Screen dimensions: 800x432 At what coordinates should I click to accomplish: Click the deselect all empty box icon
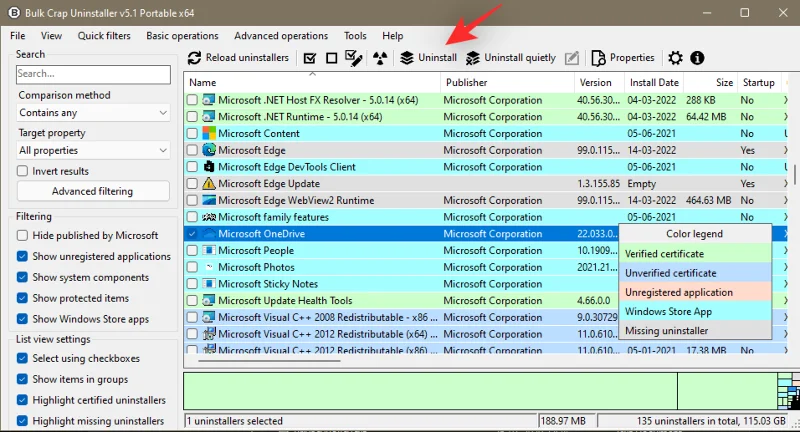pyautogui.click(x=332, y=58)
